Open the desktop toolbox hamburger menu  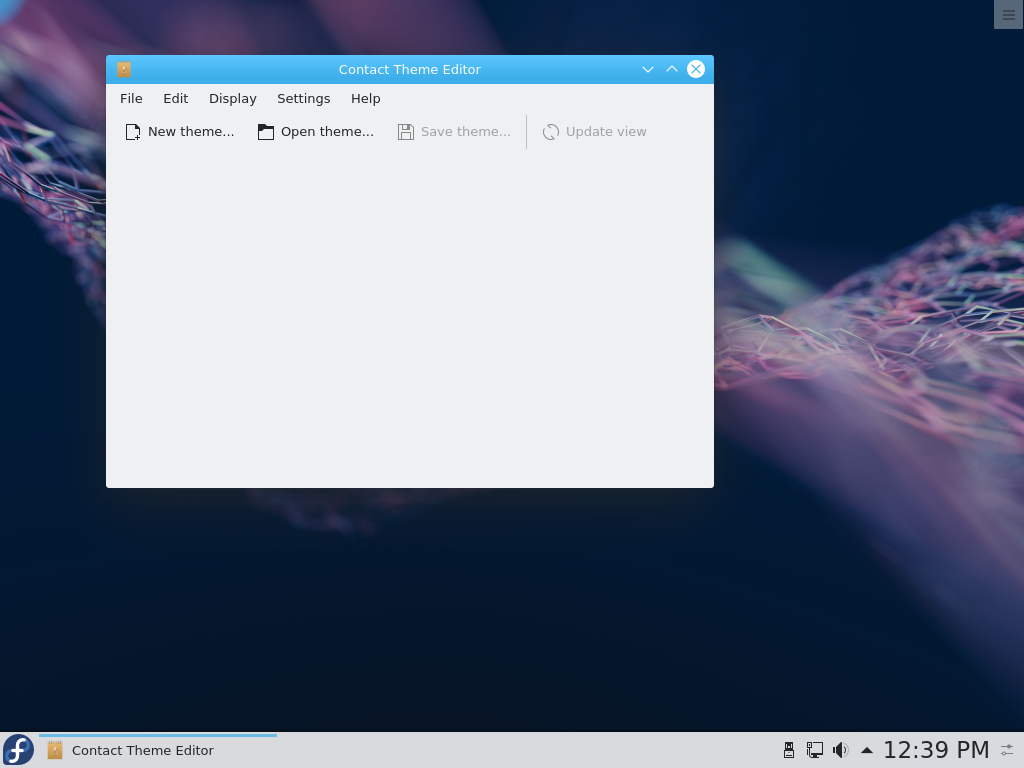(x=1009, y=14)
